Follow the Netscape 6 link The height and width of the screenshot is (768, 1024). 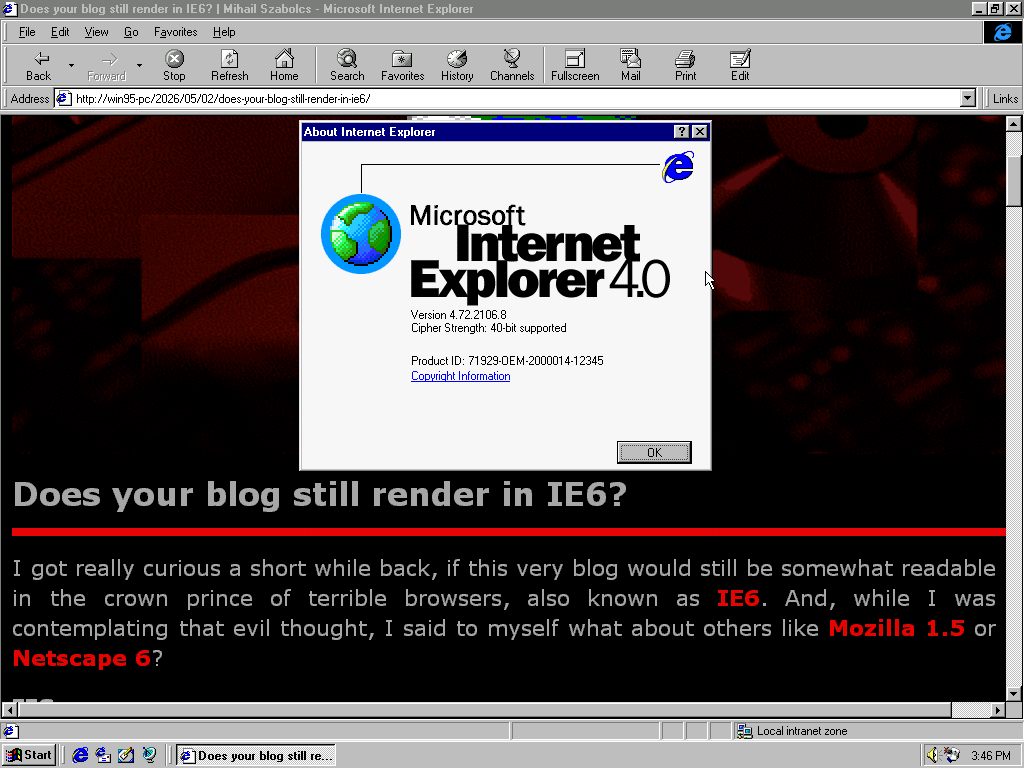82,658
